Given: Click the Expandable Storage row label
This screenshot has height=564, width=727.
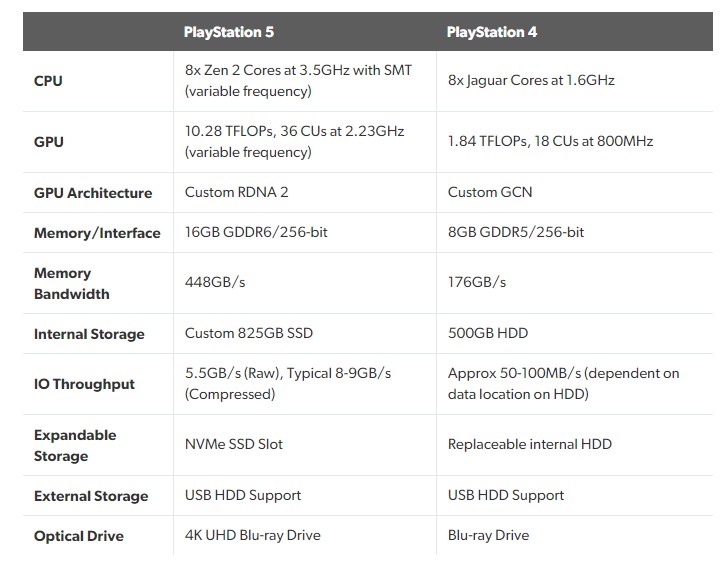Looking at the screenshot, I should coord(75,445).
